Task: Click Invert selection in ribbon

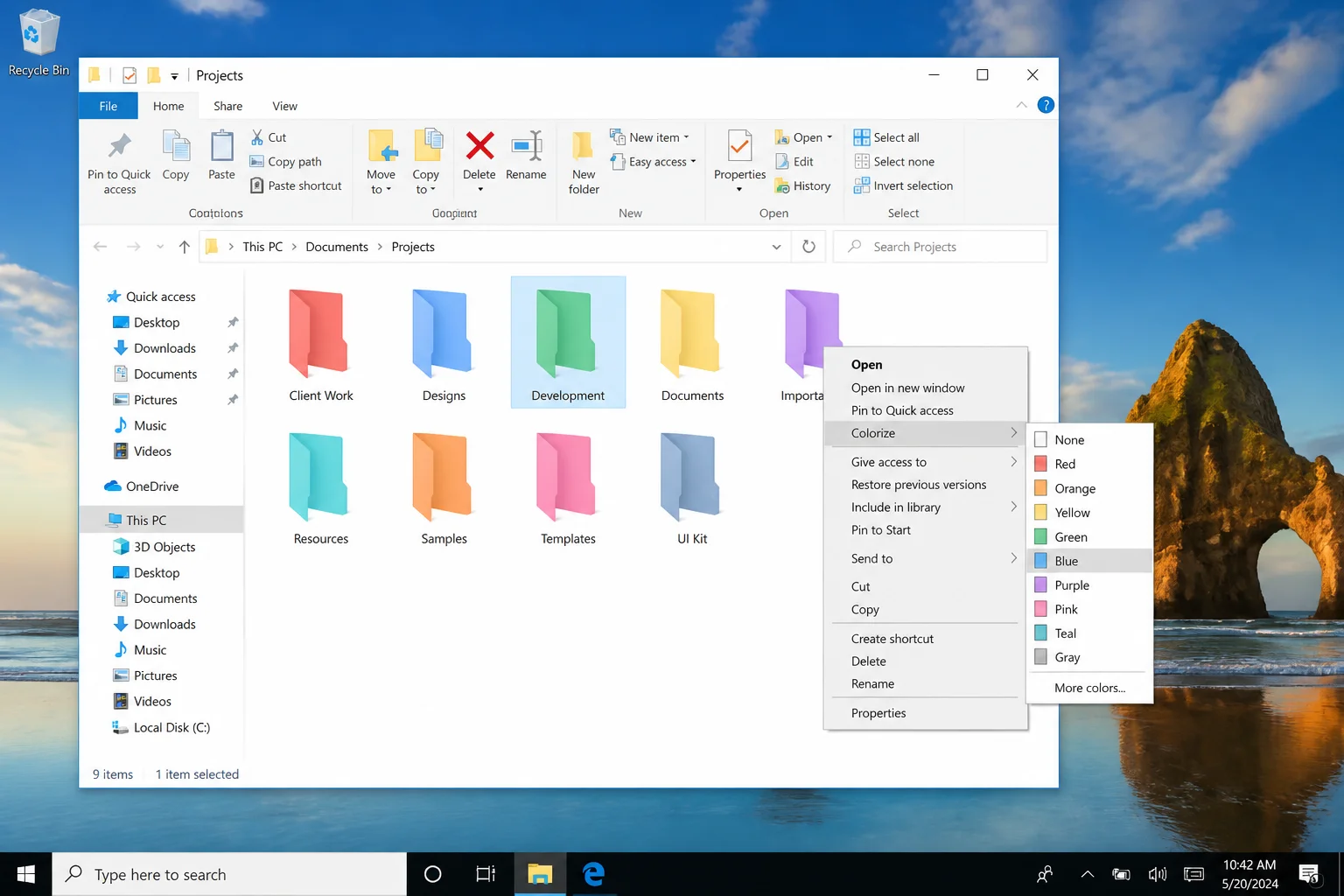Action: coord(903,185)
